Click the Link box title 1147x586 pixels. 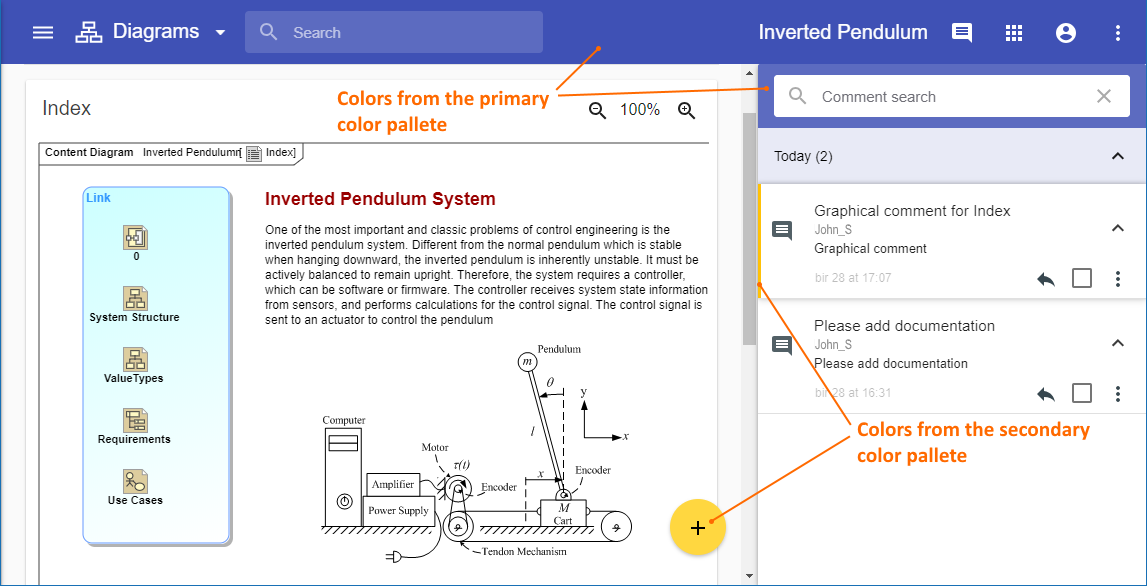click(99, 198)
